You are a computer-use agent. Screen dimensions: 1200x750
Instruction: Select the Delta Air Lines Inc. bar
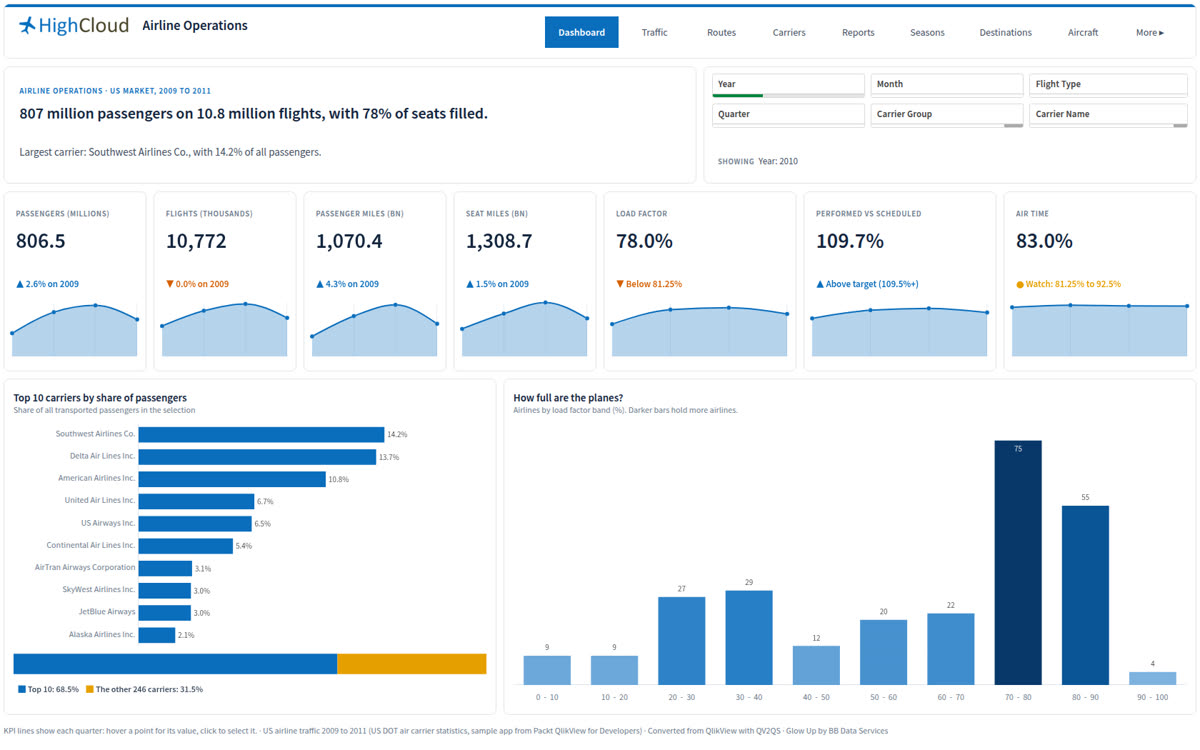(257, 457)
